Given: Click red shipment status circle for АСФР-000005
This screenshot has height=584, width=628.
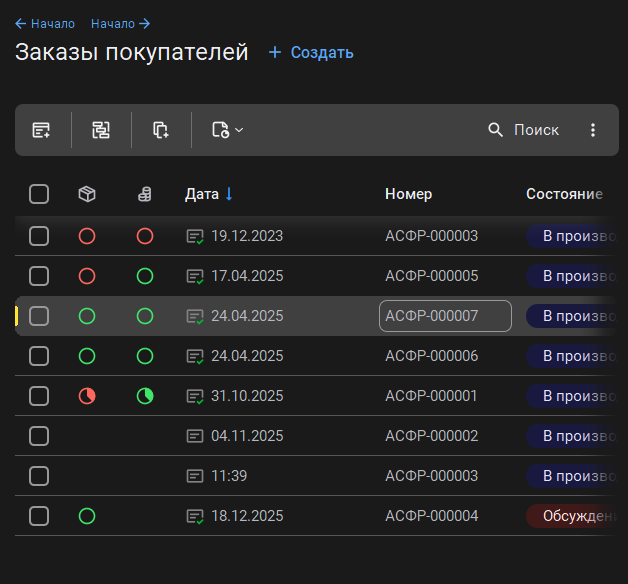Looking at the screenshot, I should click(87, 276).
